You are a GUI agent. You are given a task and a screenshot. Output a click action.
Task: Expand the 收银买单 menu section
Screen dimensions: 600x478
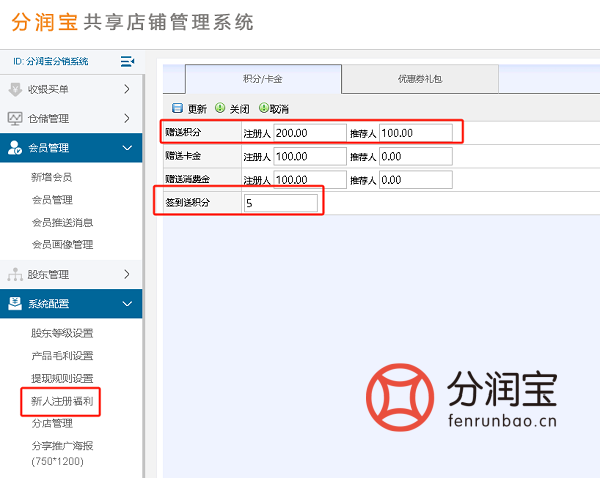(127, 89)
